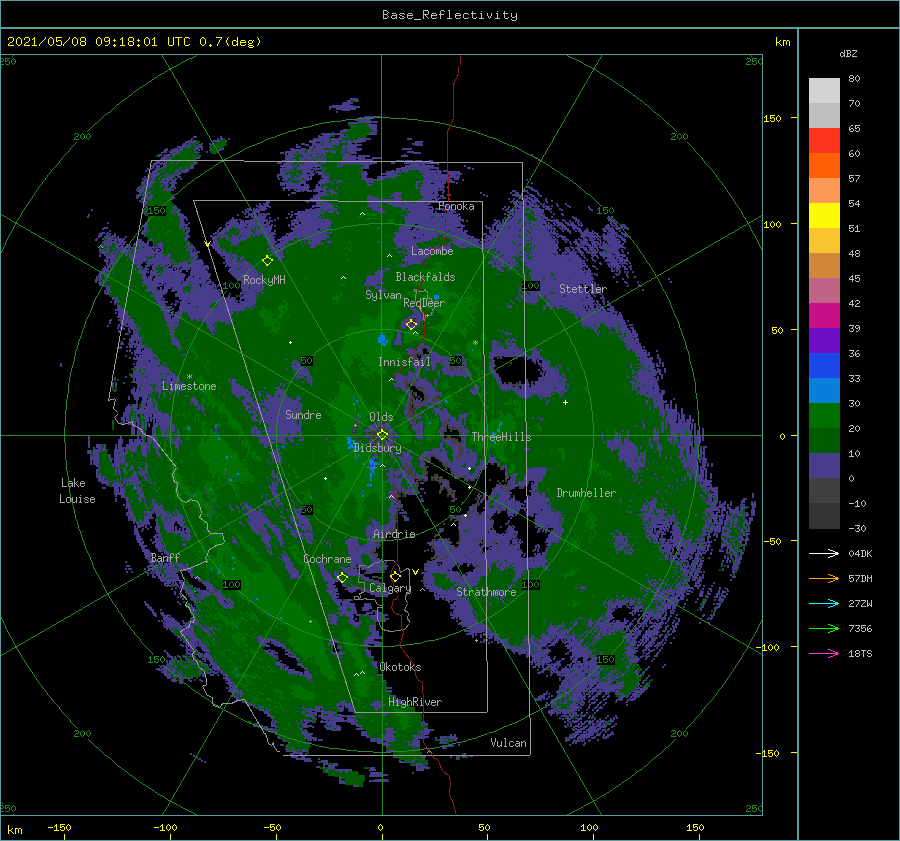This screenshot has width=900, height=841.
Task: Click the dBZ legend heading
Action: (848, 54)
